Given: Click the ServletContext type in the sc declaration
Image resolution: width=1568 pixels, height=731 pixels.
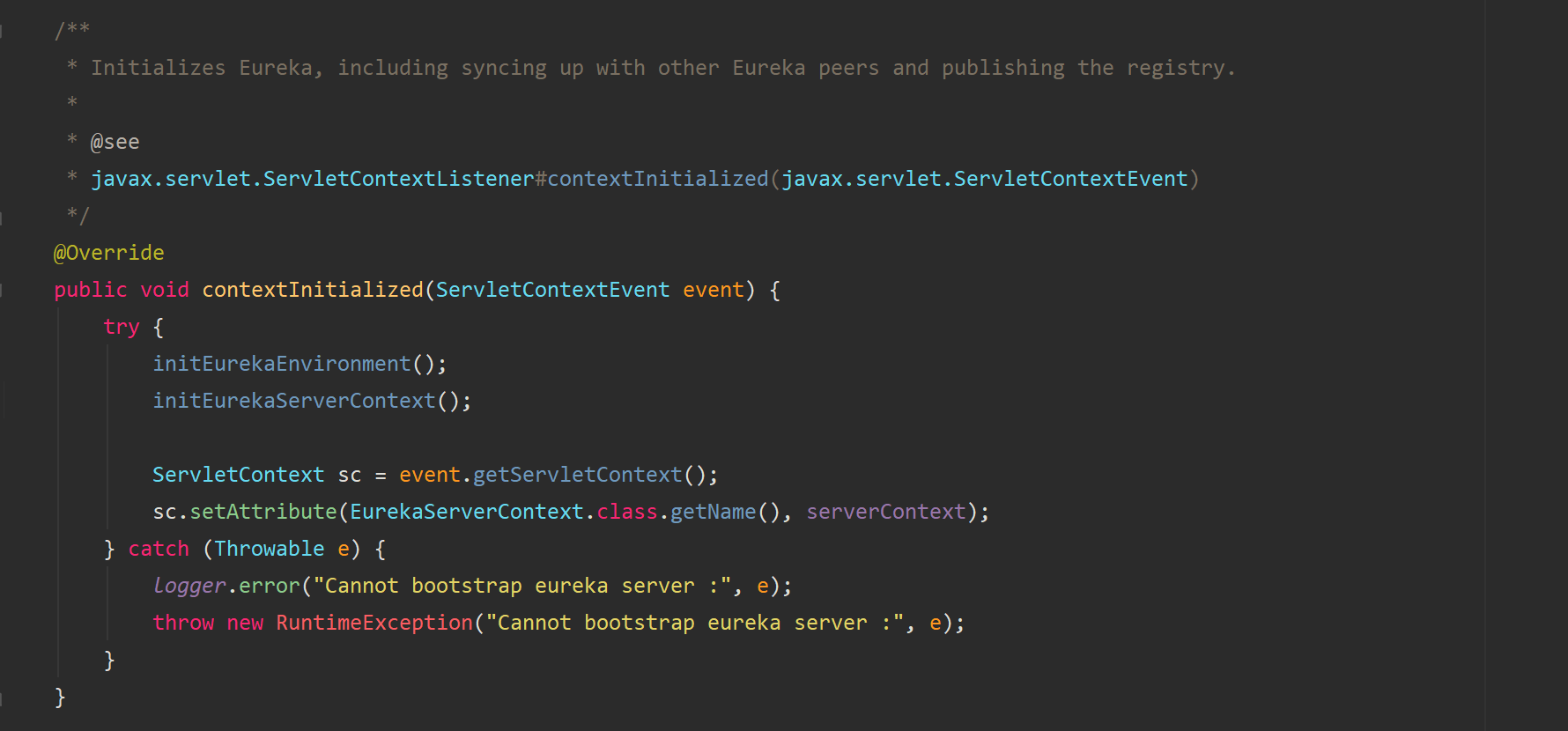Looking at the screenshot, I should tap(239, 475).
